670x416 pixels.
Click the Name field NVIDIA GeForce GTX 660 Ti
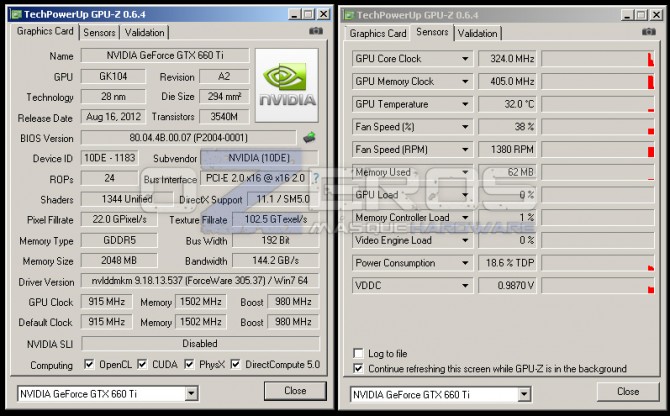point(165,55)
